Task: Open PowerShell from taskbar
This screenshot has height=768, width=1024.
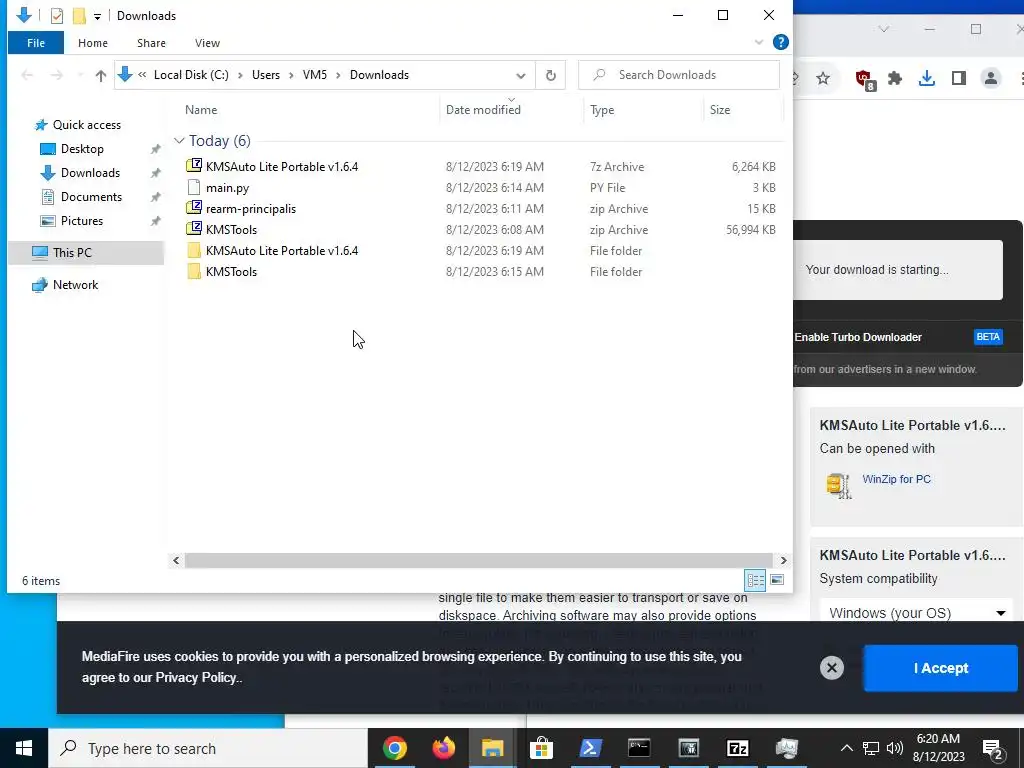Action: [590, 748]
